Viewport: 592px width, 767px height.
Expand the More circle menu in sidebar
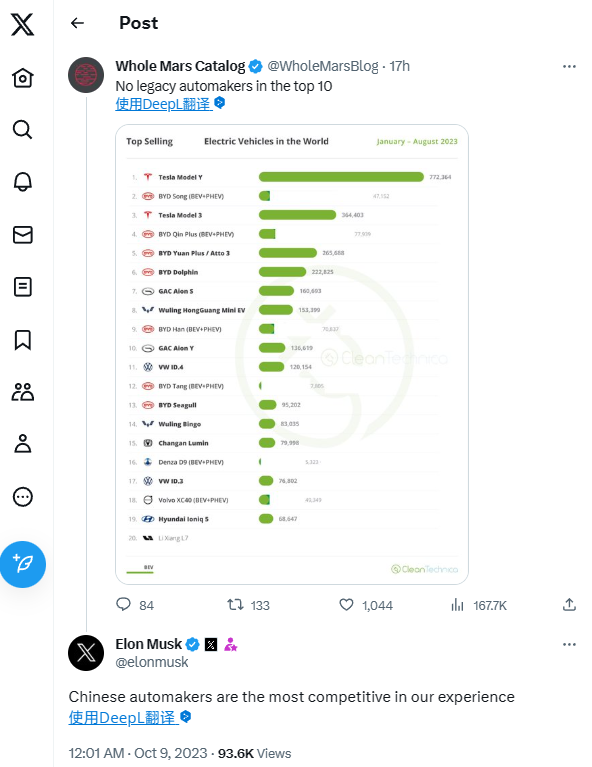(23, 496)
